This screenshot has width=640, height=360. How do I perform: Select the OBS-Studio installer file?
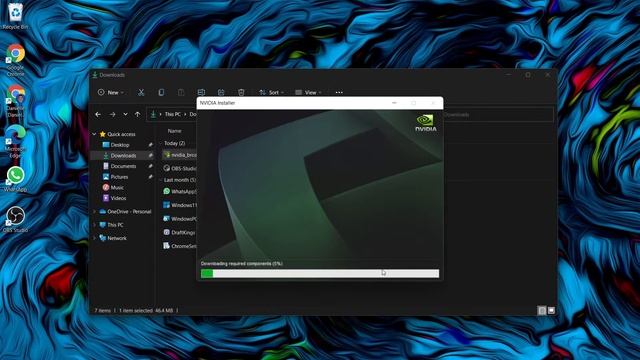(x=180, y=168)
